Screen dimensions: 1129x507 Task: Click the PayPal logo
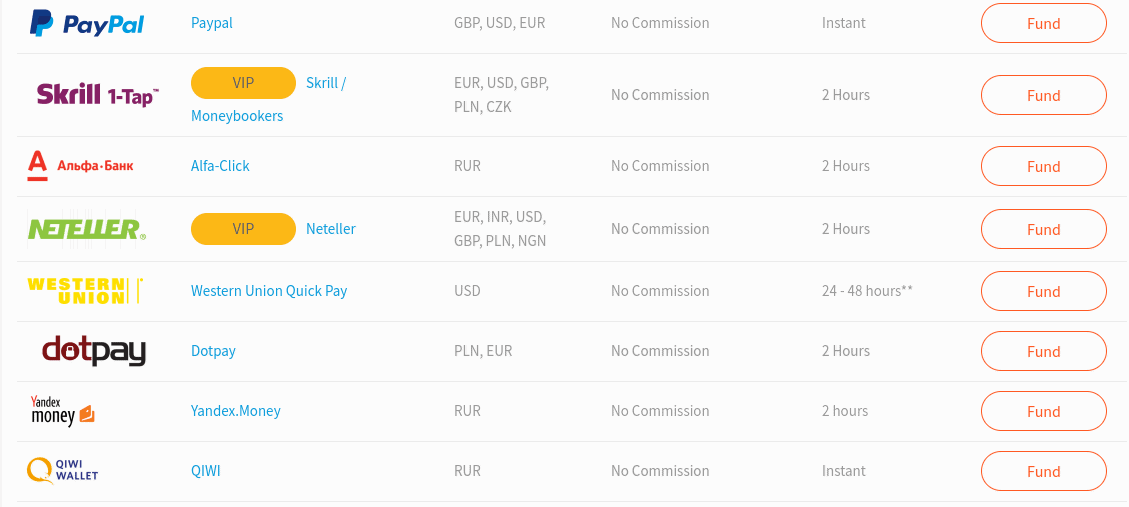pyautogui.click(x=86, y=23)
